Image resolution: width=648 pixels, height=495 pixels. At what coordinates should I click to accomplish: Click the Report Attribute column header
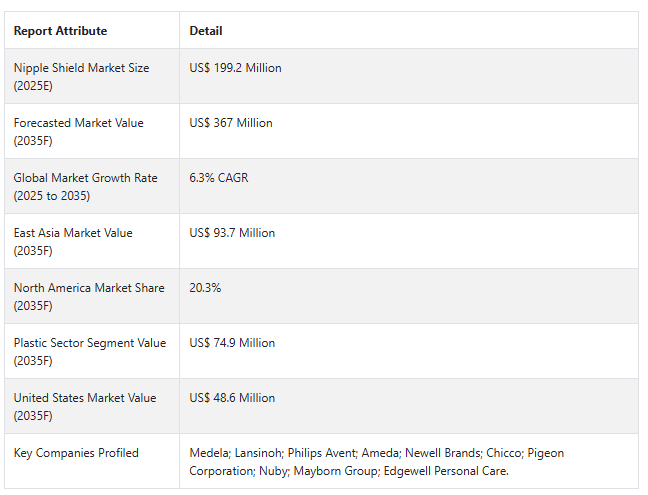[x=60, y=31]
